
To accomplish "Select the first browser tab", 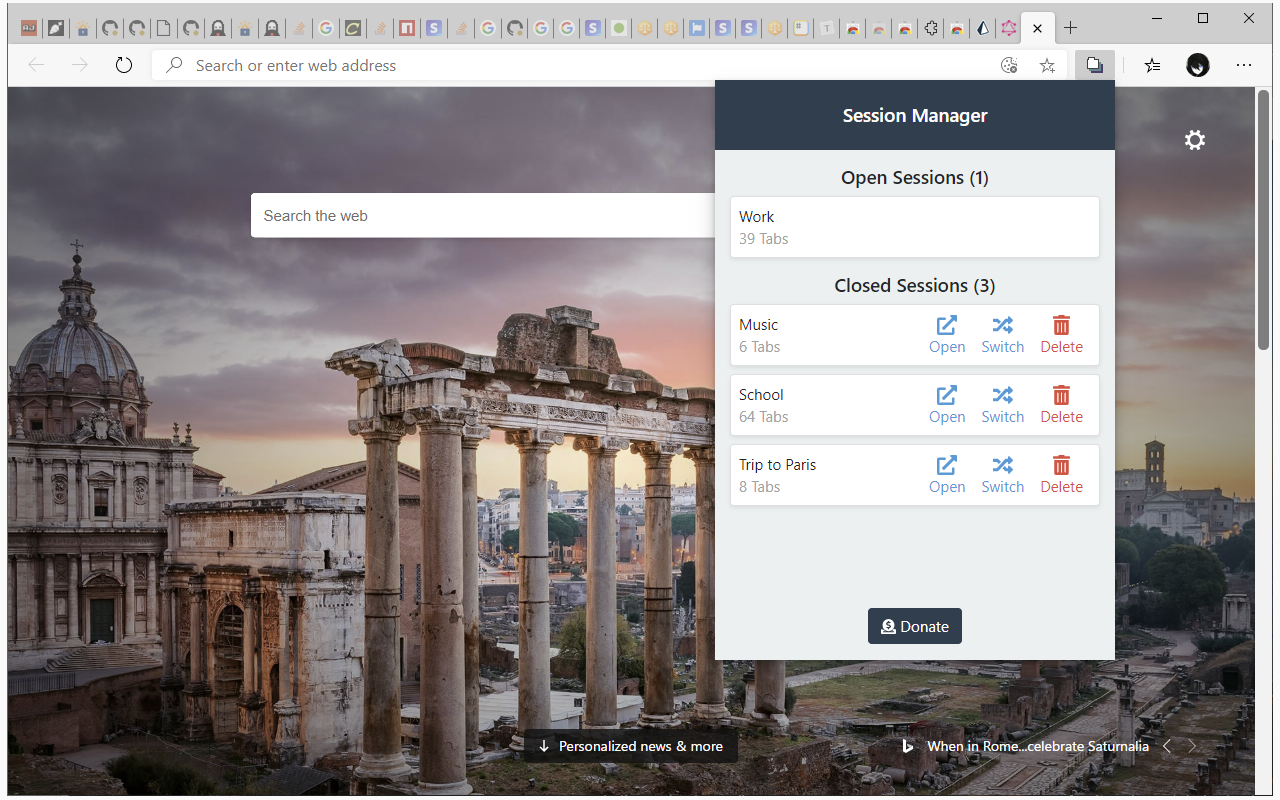I will [x=31, y=28].
